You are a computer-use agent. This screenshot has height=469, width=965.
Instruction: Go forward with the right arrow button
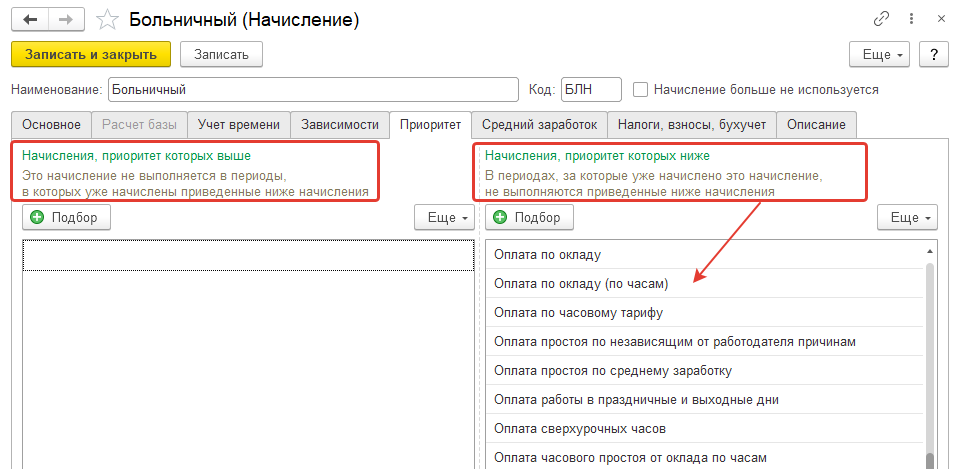pyautogui.click(x=66, y=20)
